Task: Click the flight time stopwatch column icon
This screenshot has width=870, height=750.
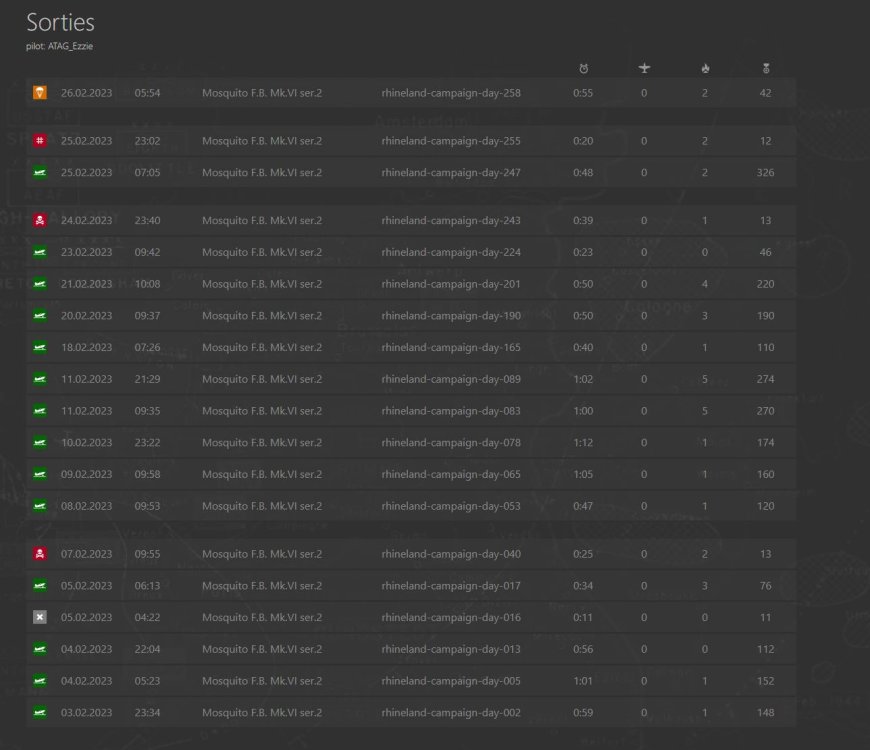Action: (x=583, y=68)
